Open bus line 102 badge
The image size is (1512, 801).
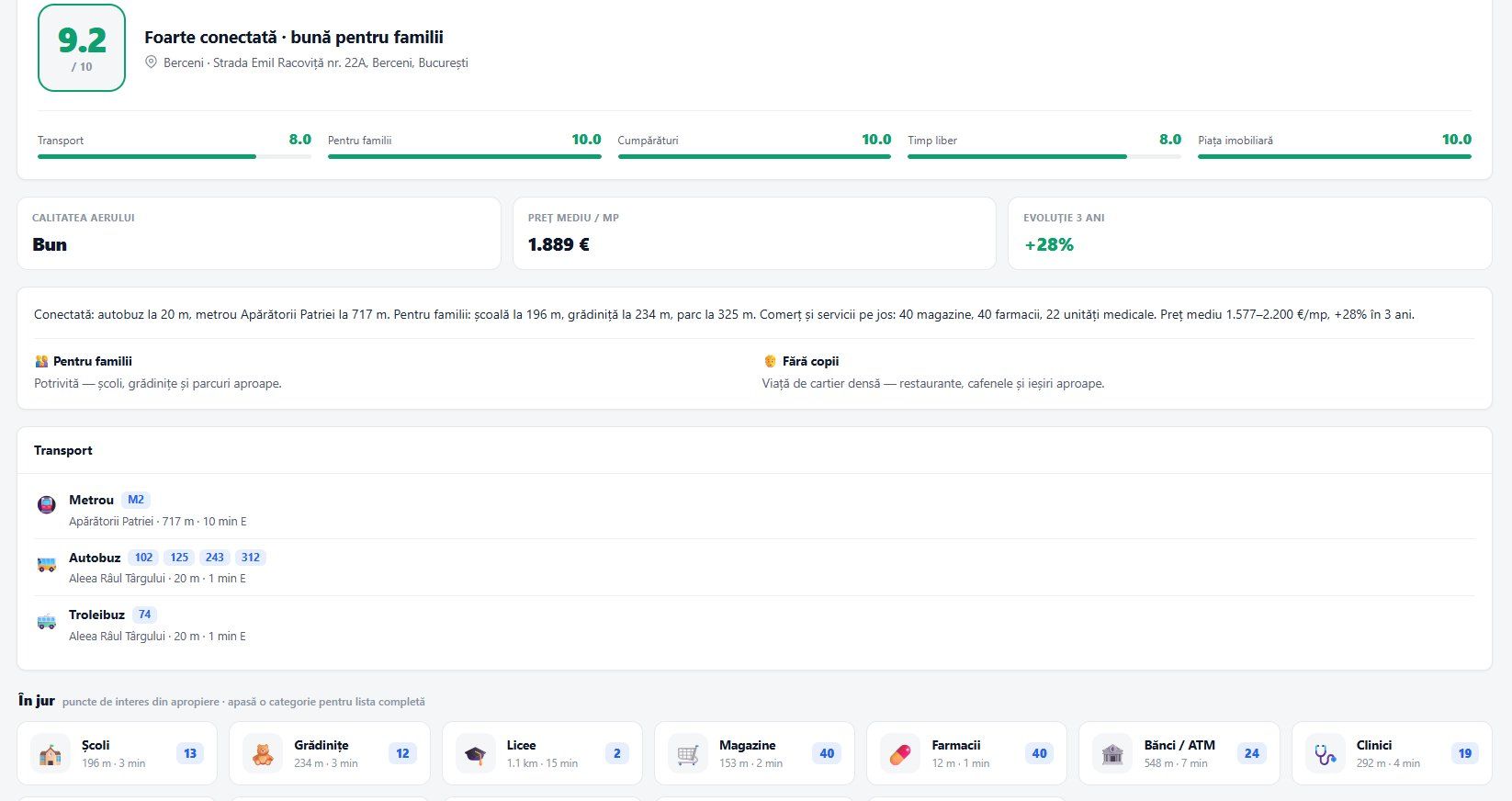144,558
